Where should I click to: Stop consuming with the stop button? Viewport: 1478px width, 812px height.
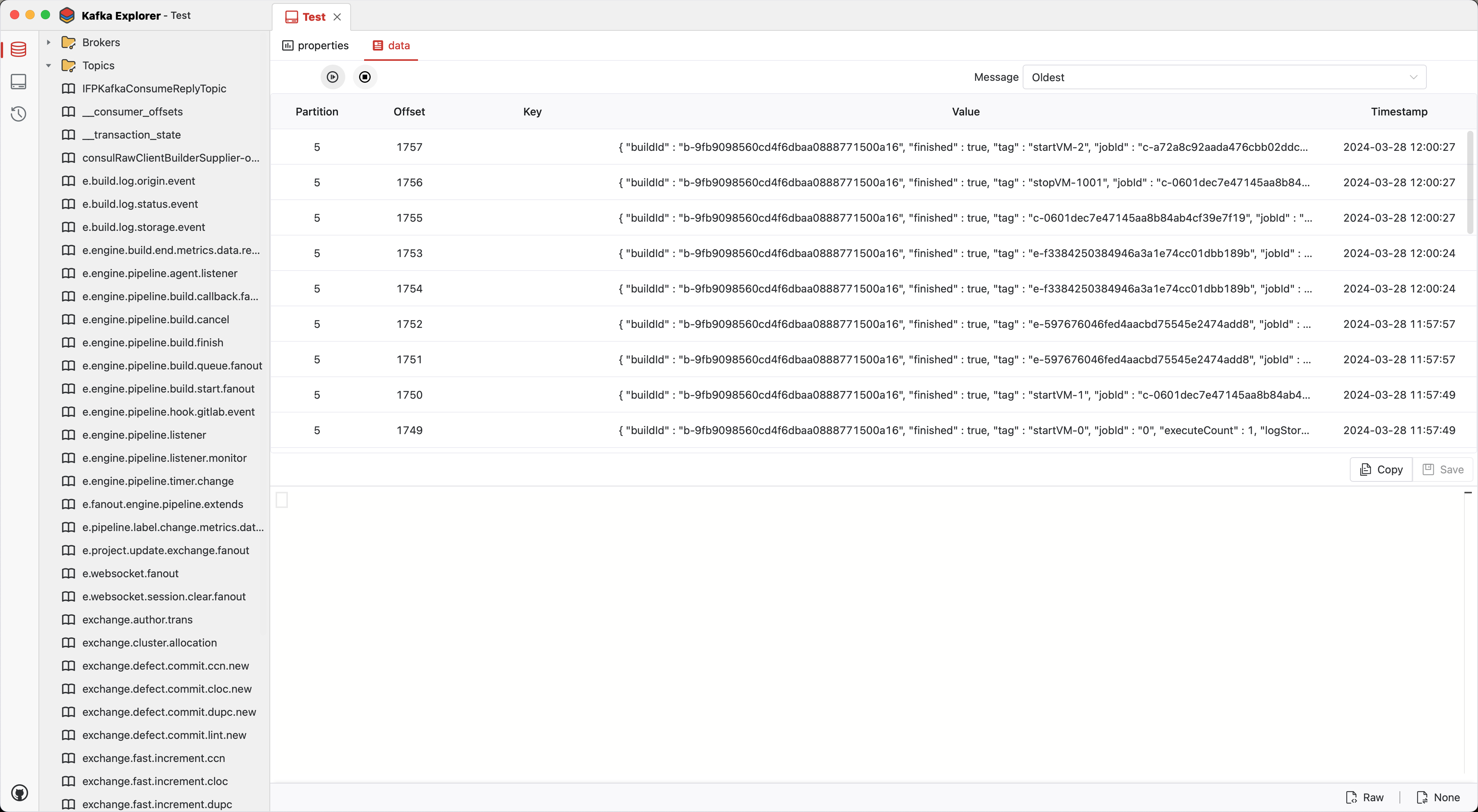coord(365,77)
